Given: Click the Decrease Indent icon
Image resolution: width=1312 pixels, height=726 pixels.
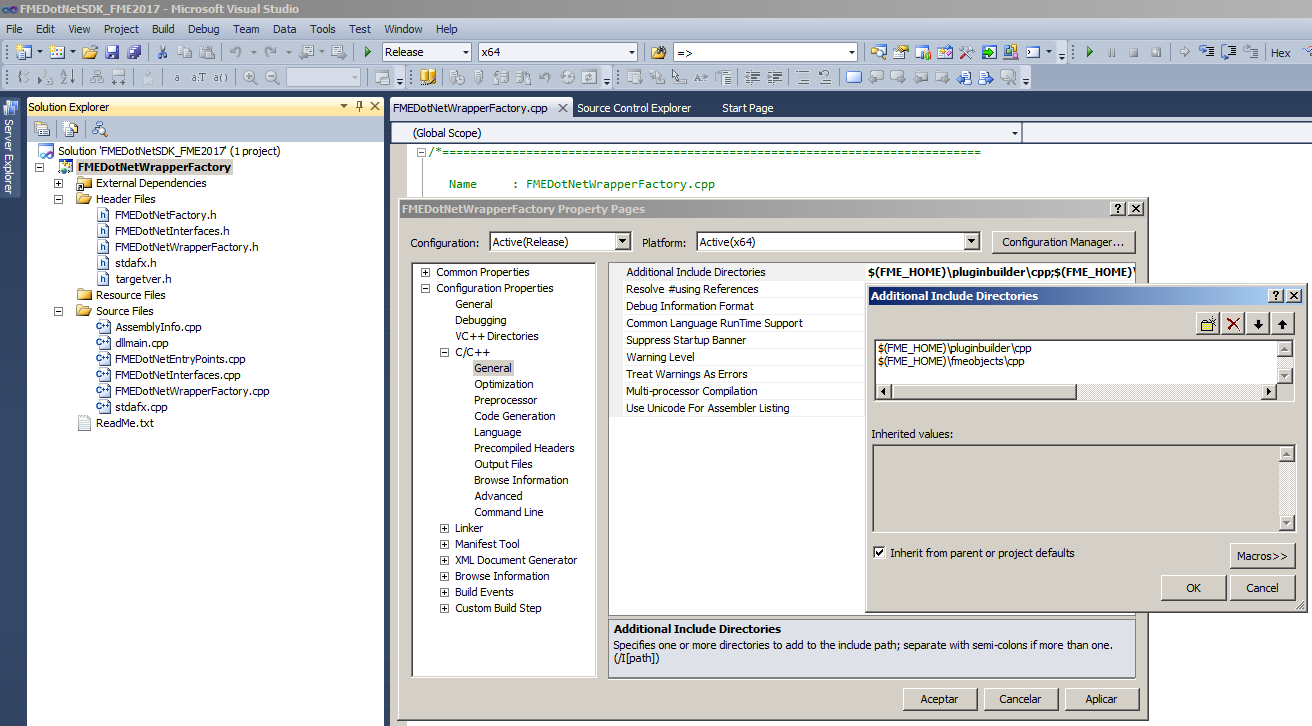Looking at the screenshot, I should (x=751, y=77).
